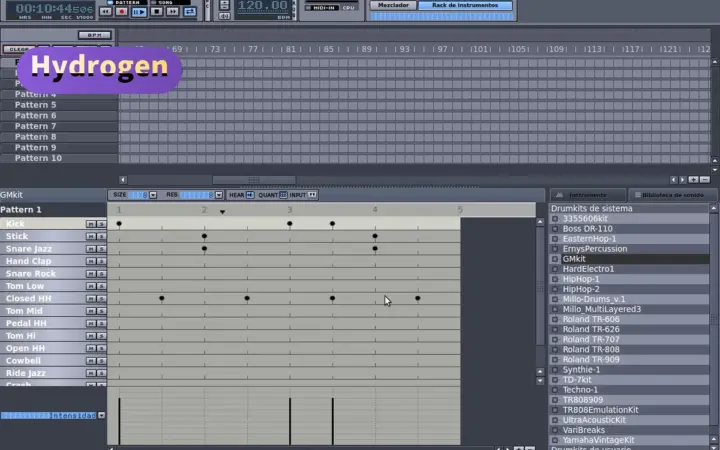Click the pattern playhead marker on ruler

[222, 212]
